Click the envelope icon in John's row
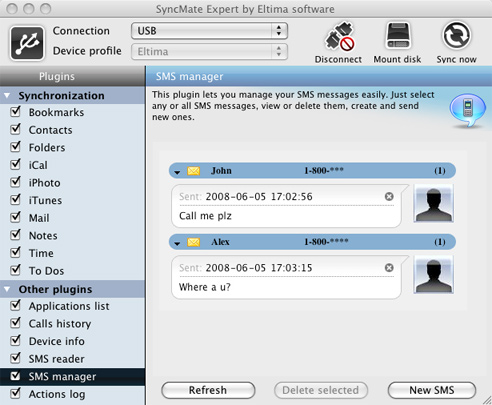 coord(193,171)
